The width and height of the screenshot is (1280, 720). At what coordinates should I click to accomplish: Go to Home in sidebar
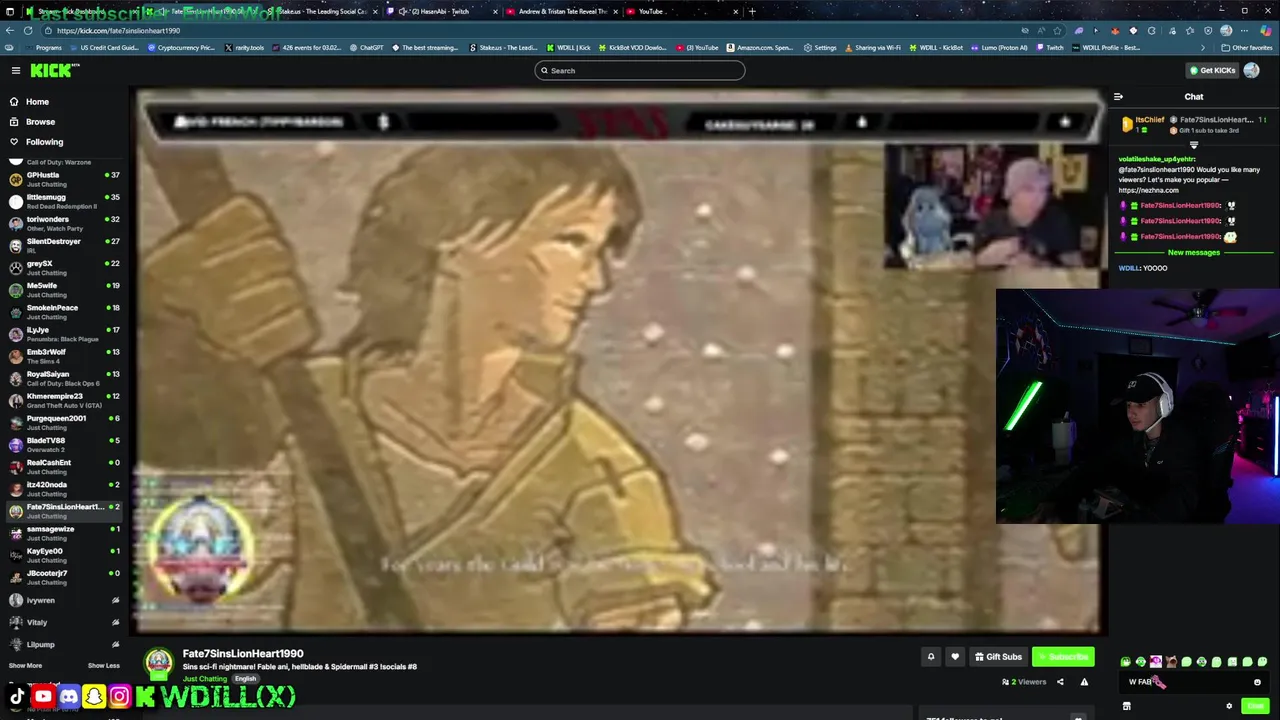pyautogui.click(x=37, y=101)
